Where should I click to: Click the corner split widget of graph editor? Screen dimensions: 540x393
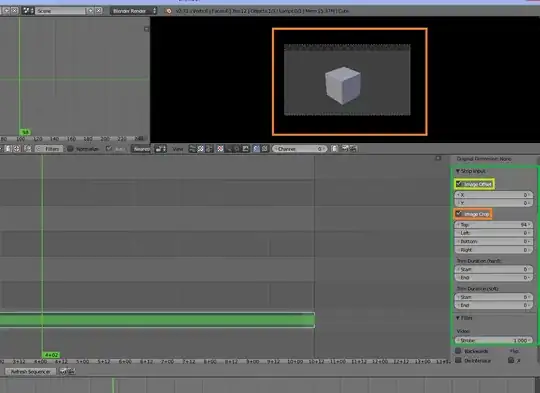coord(146,29)
